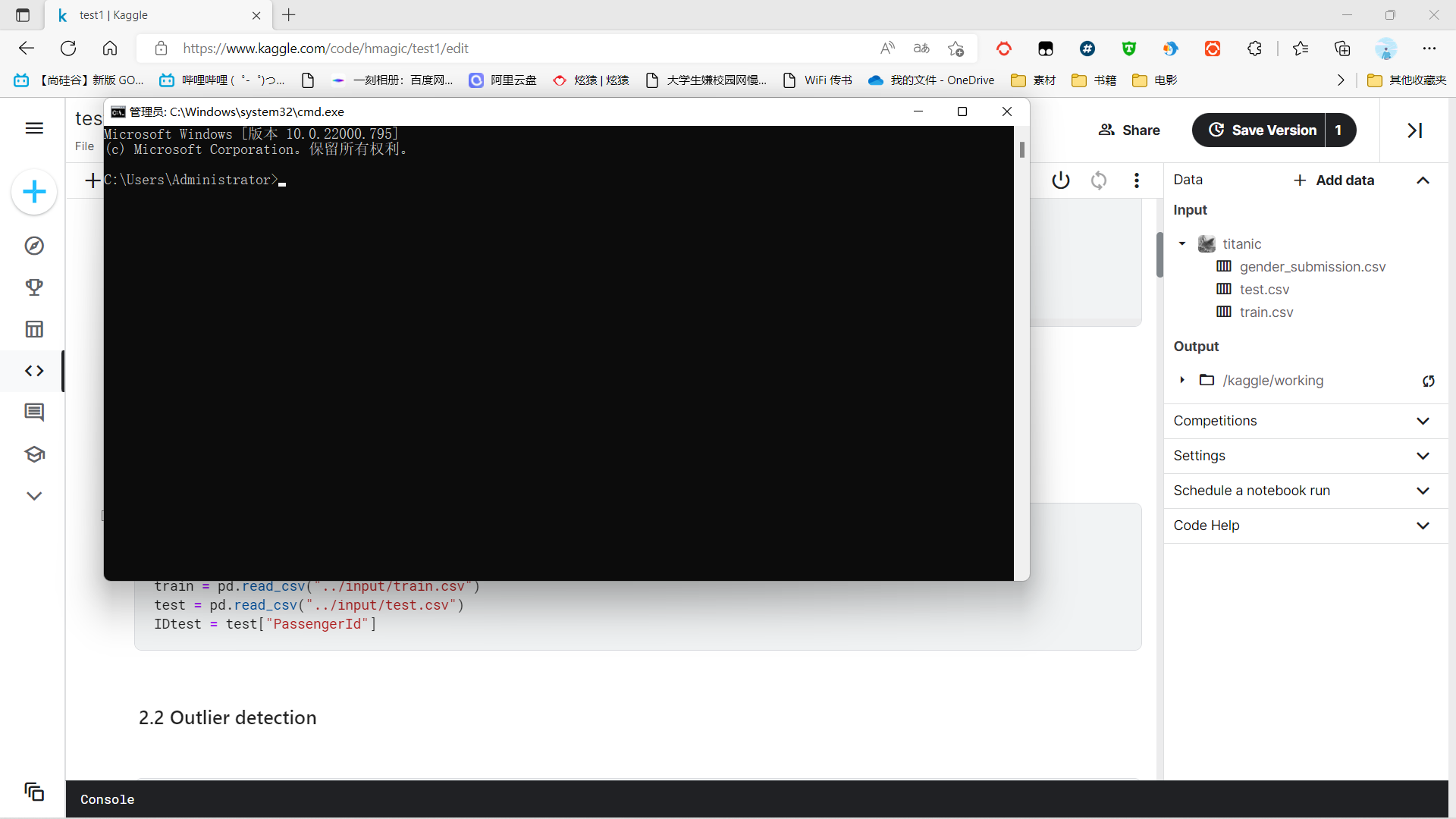Open the tab actions menu icon
This screenshot has height=819, width=1456.
point(23,15)
